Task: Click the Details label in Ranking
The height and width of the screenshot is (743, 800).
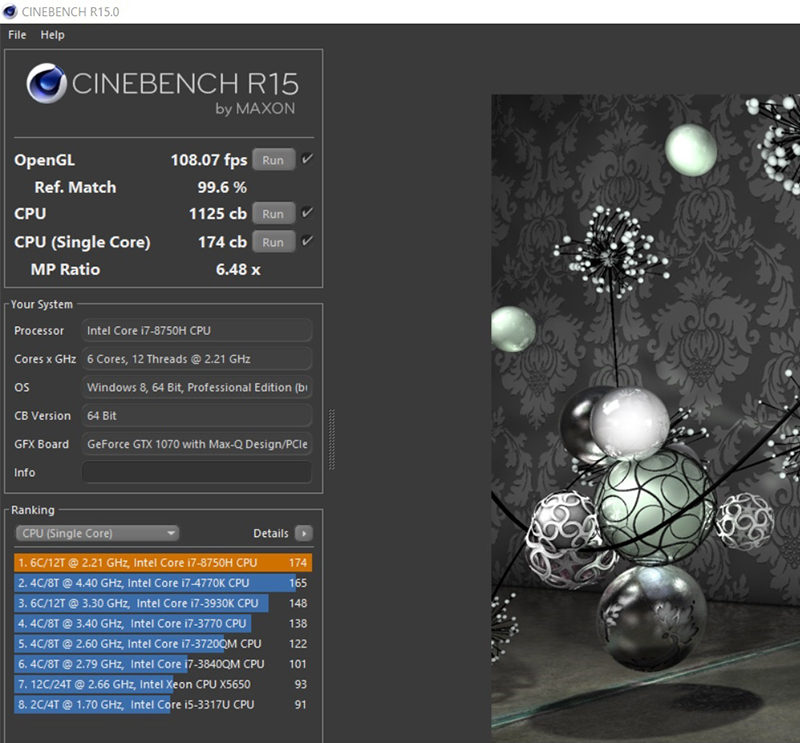Action: pyautogui.click(x=270, y=533)
